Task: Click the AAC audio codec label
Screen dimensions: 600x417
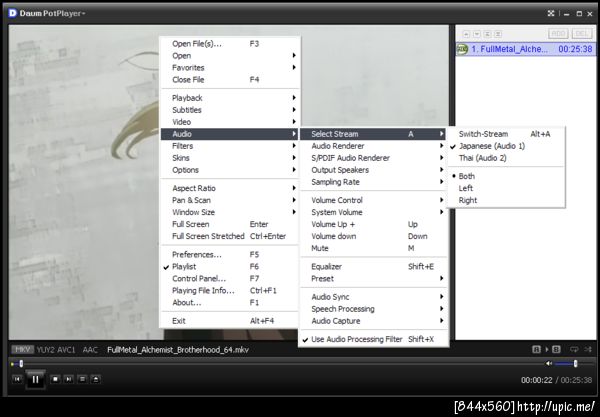Action: [90, 350]
